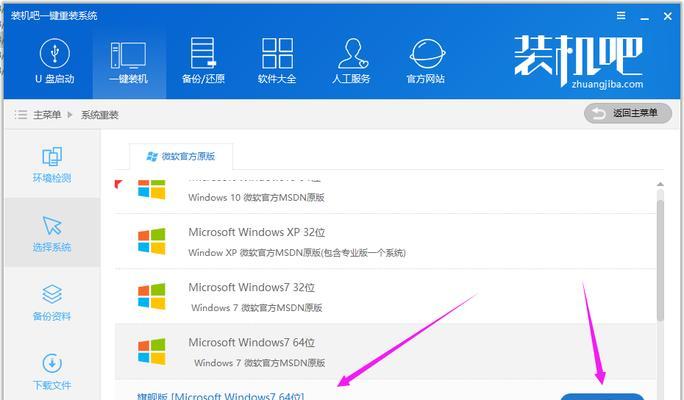Click the 返回主菜单 button
This screenshot has width=684, height=400.
pos(628,113)
